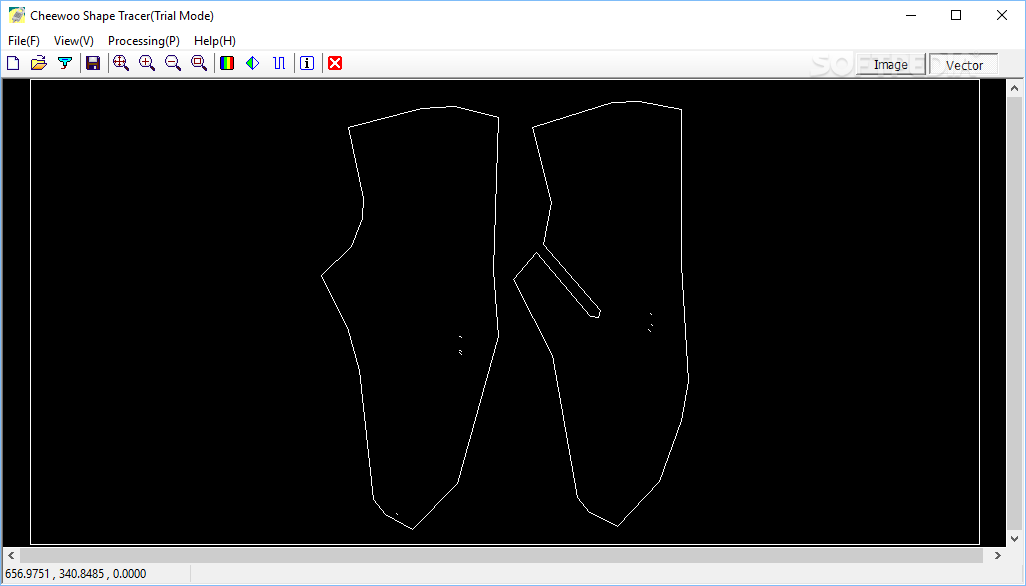
Task: Click the Cheewoo Shape Tracer app icon in title bar
Action: pyautogui.click(x=16, y=16)
